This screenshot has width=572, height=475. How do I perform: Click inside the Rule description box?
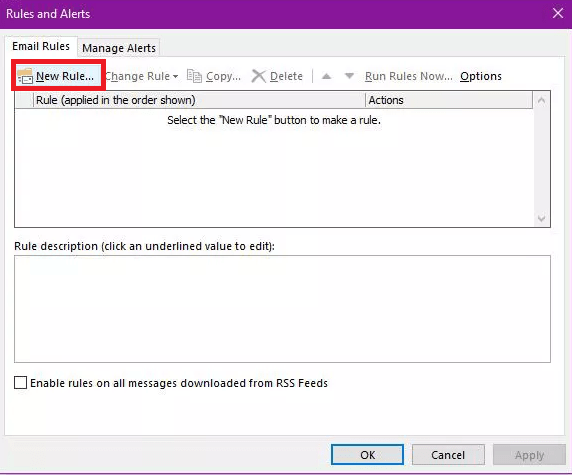coord(282,309)
